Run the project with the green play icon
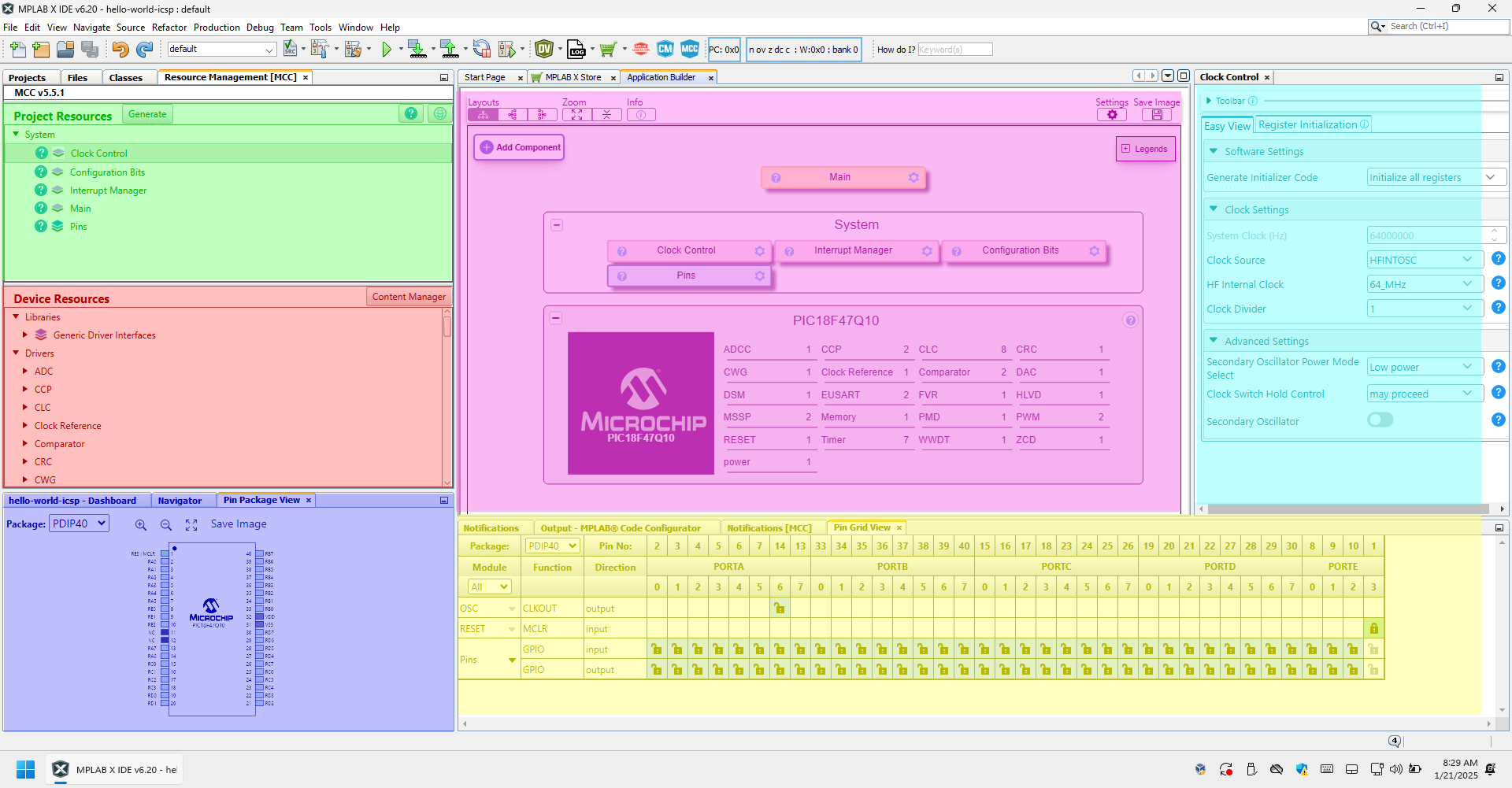 click(387, 50)
